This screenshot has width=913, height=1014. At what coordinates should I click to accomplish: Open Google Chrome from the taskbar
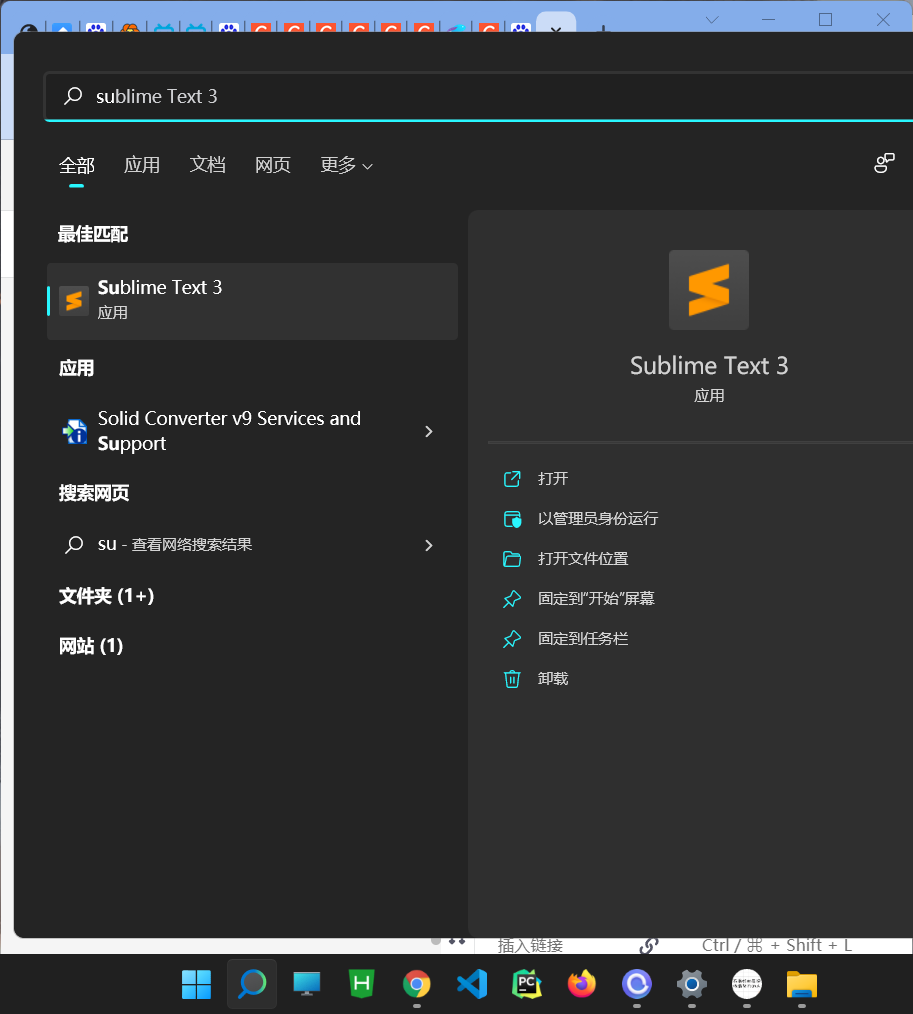417,984
